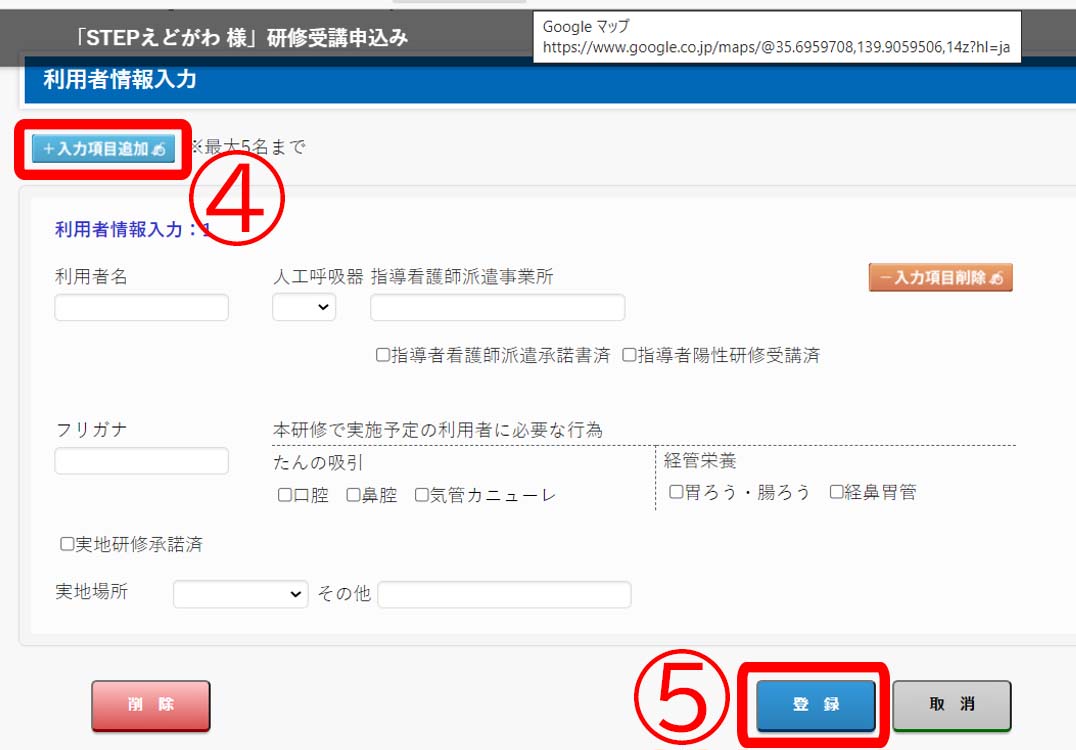
Task: Tick the 鼻腔 checkbox
Action: pyautogui.click(x=353, y=495)
